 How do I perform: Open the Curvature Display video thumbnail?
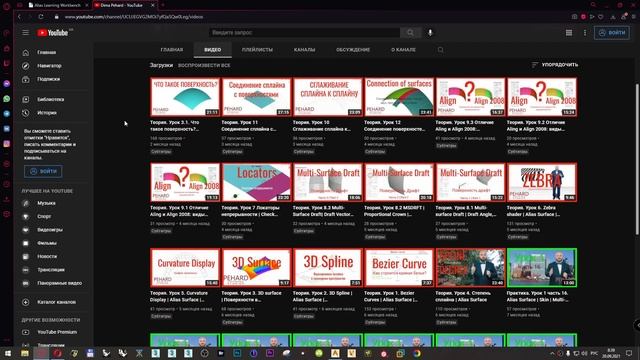pyautogui.click(x=185, y=267)
